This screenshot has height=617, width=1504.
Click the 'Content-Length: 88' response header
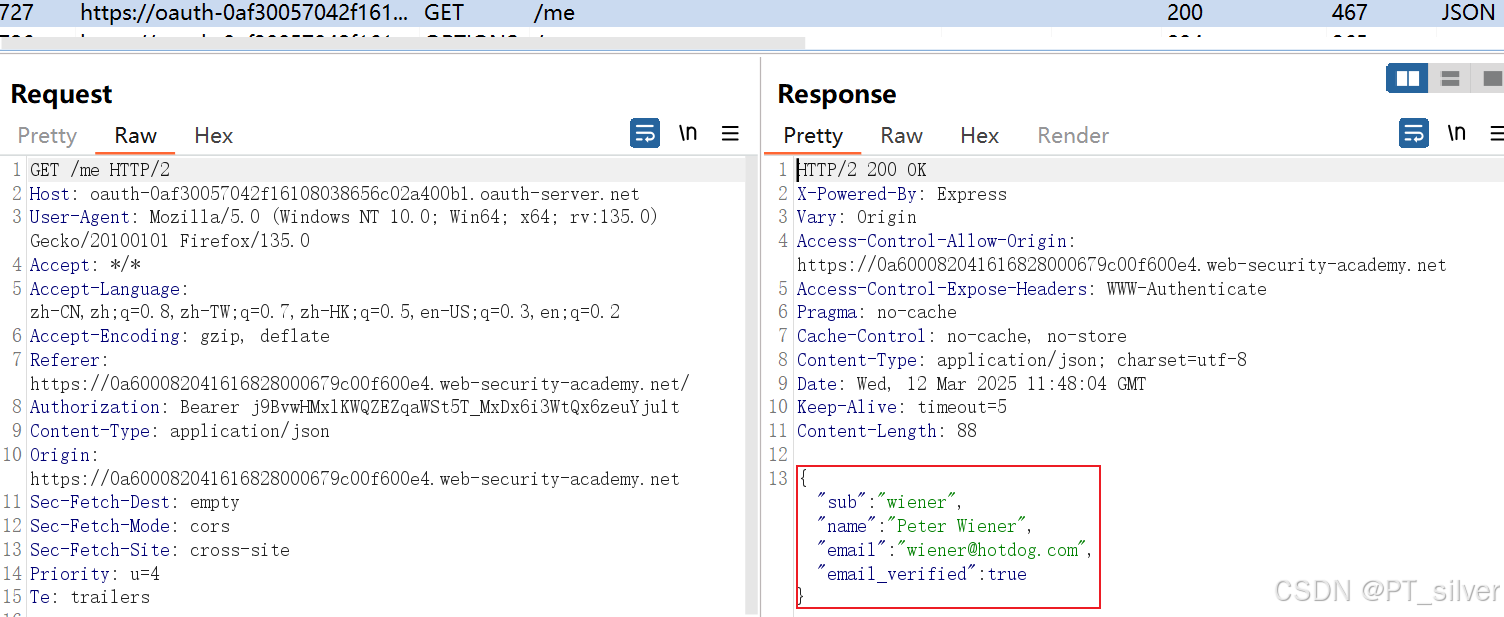(886, 431)
